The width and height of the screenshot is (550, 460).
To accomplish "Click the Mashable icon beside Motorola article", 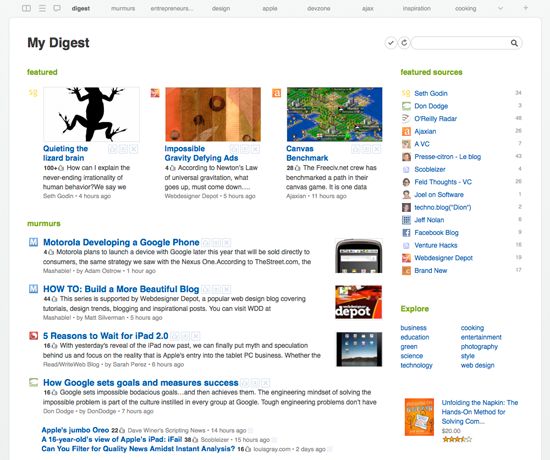I will (x=33, y=242).
